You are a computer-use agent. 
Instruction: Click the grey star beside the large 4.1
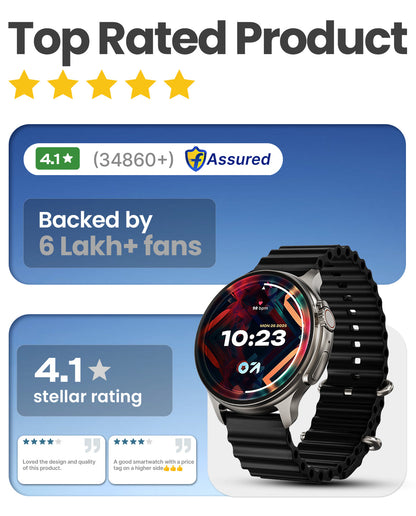pyautogui.click(x=100, y=370)
